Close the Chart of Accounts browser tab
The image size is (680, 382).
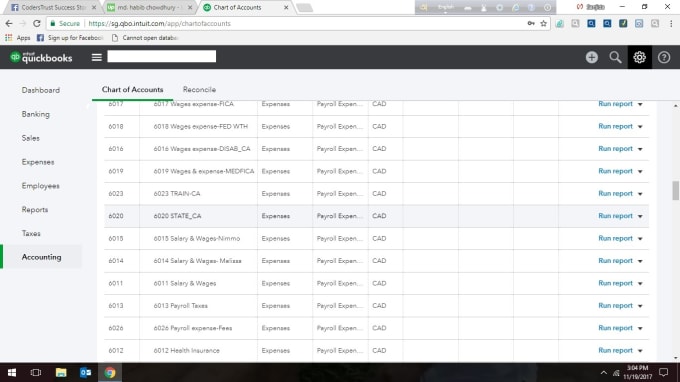286,7
